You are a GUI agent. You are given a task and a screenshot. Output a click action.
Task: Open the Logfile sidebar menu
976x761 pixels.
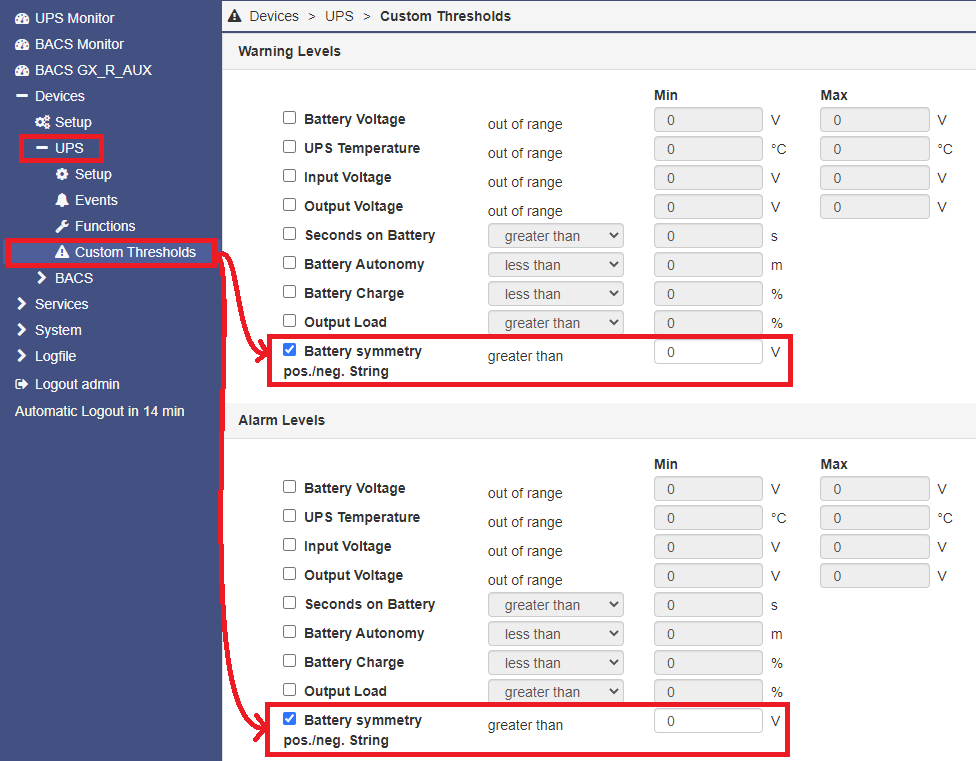click(x=55, y=356)
